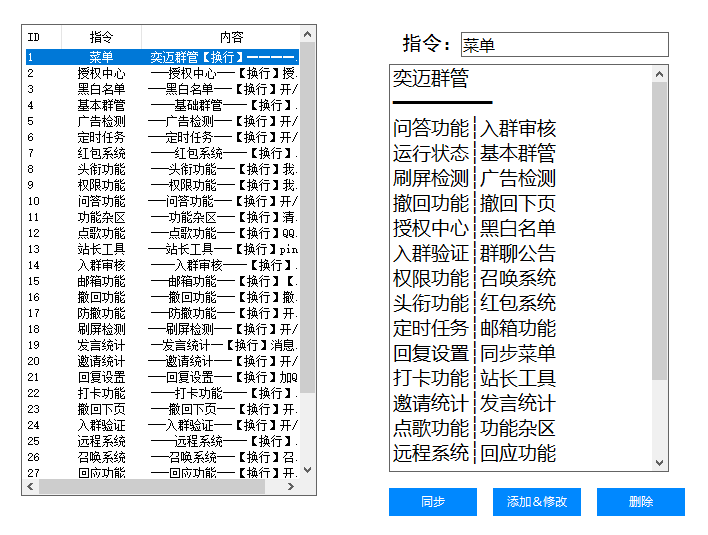
Task: Click the content text area scroll-down arrow
Action: [659, 463]
